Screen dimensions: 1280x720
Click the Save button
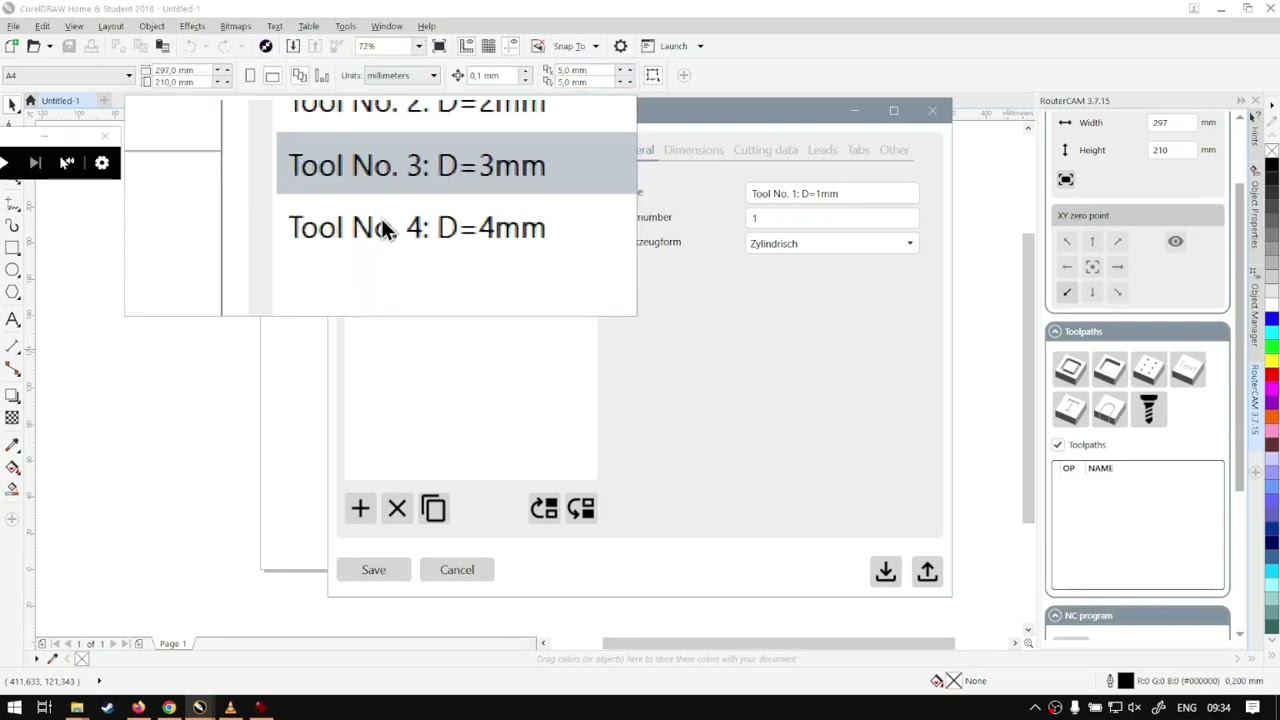click(373, 570)
